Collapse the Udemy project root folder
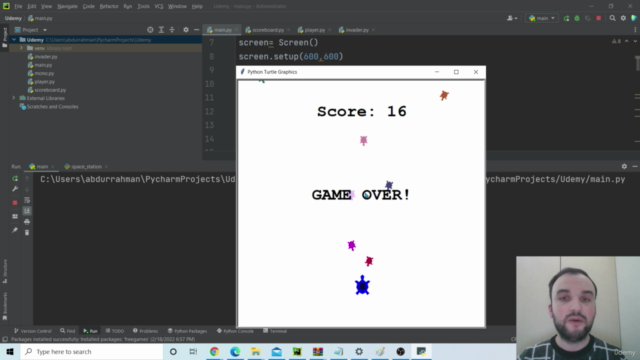 tap(14, 40)
